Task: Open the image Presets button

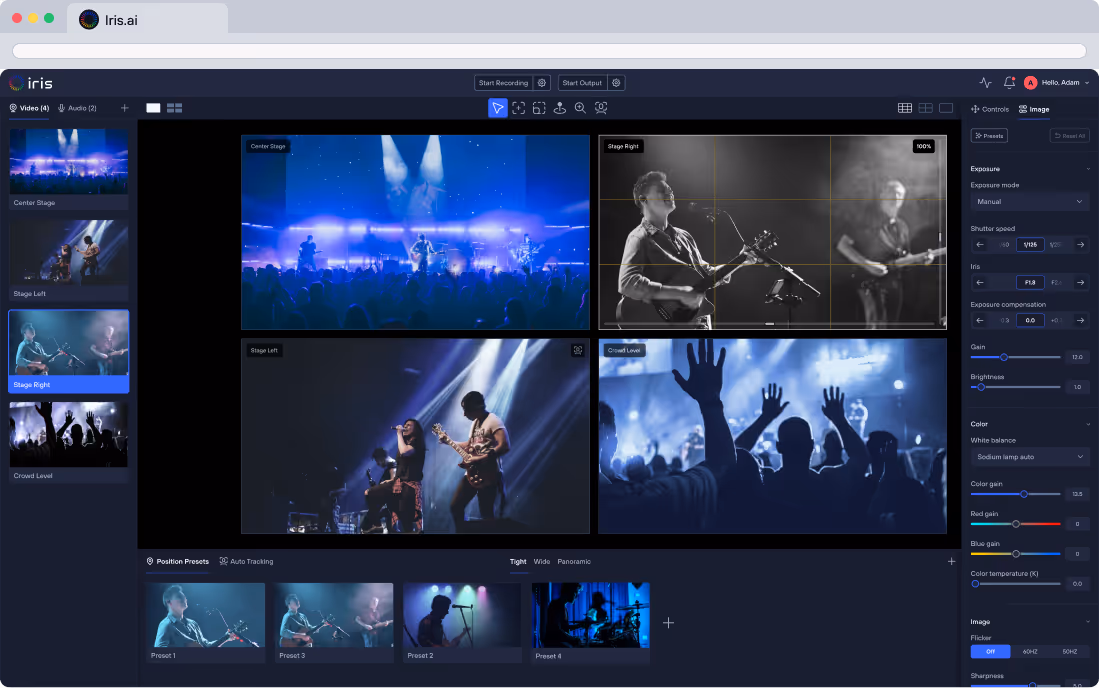Action: tap(989, 136)
